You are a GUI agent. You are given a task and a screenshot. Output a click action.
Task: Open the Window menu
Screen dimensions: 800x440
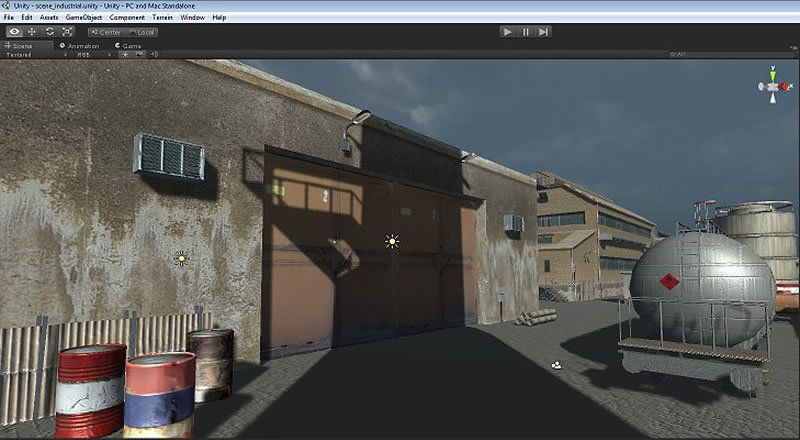192,17
